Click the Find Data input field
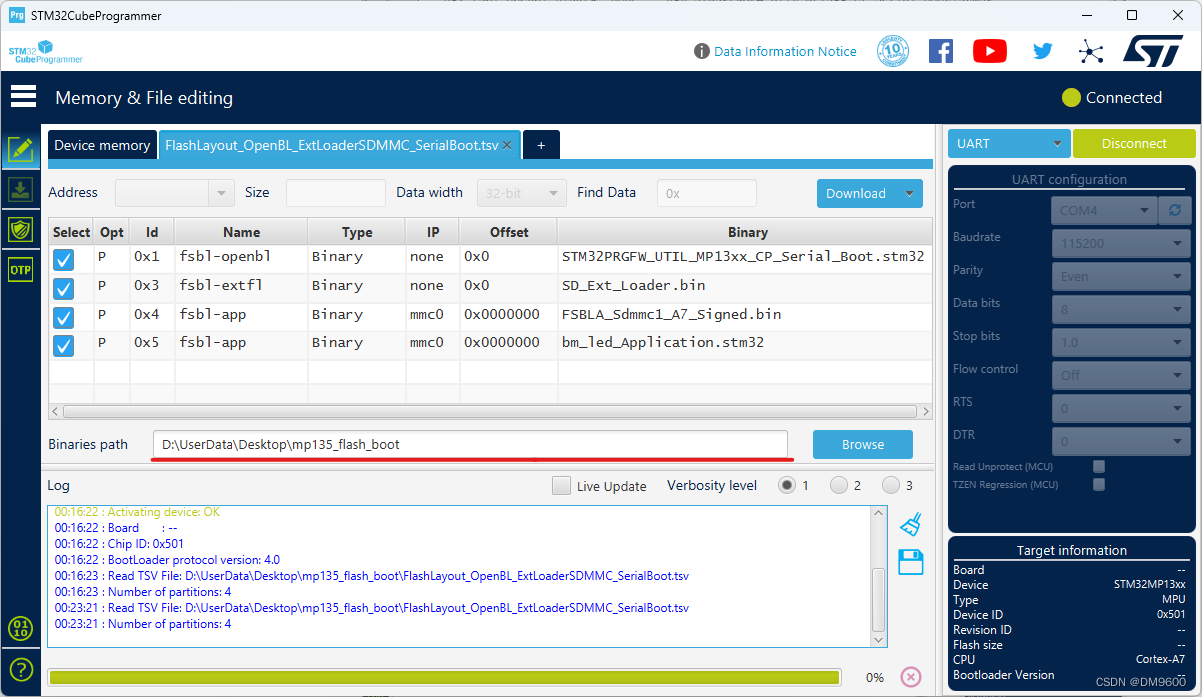This screenshot has width=1202, height=697. [706, 193]
